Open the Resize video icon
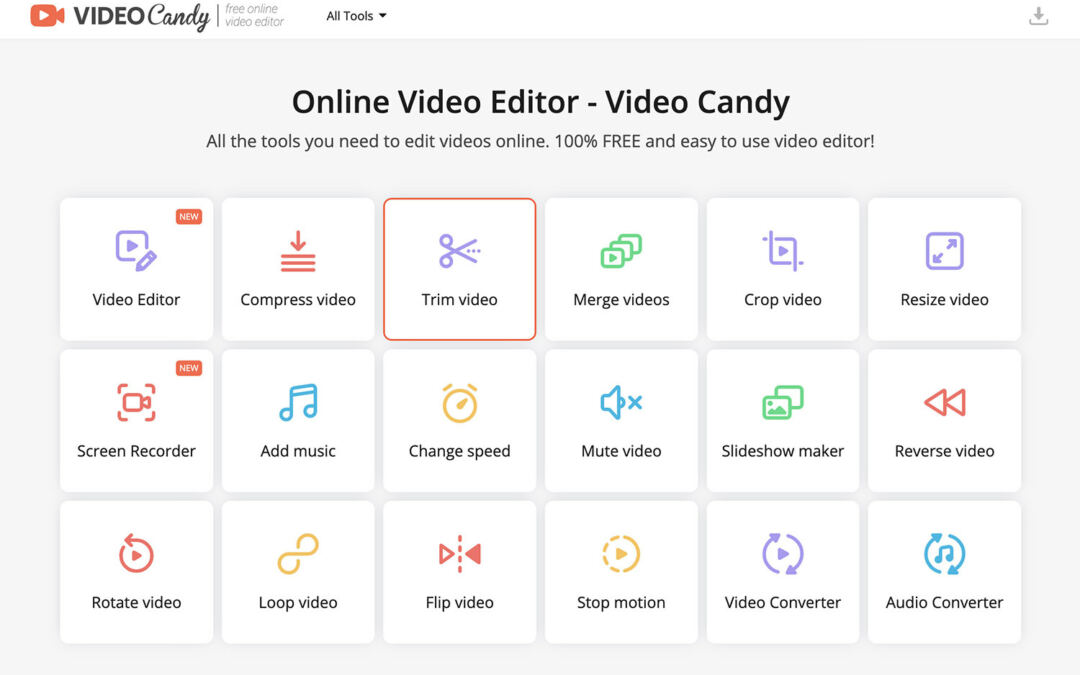This screenshot has width=1080, height=675. pos(944,251)
